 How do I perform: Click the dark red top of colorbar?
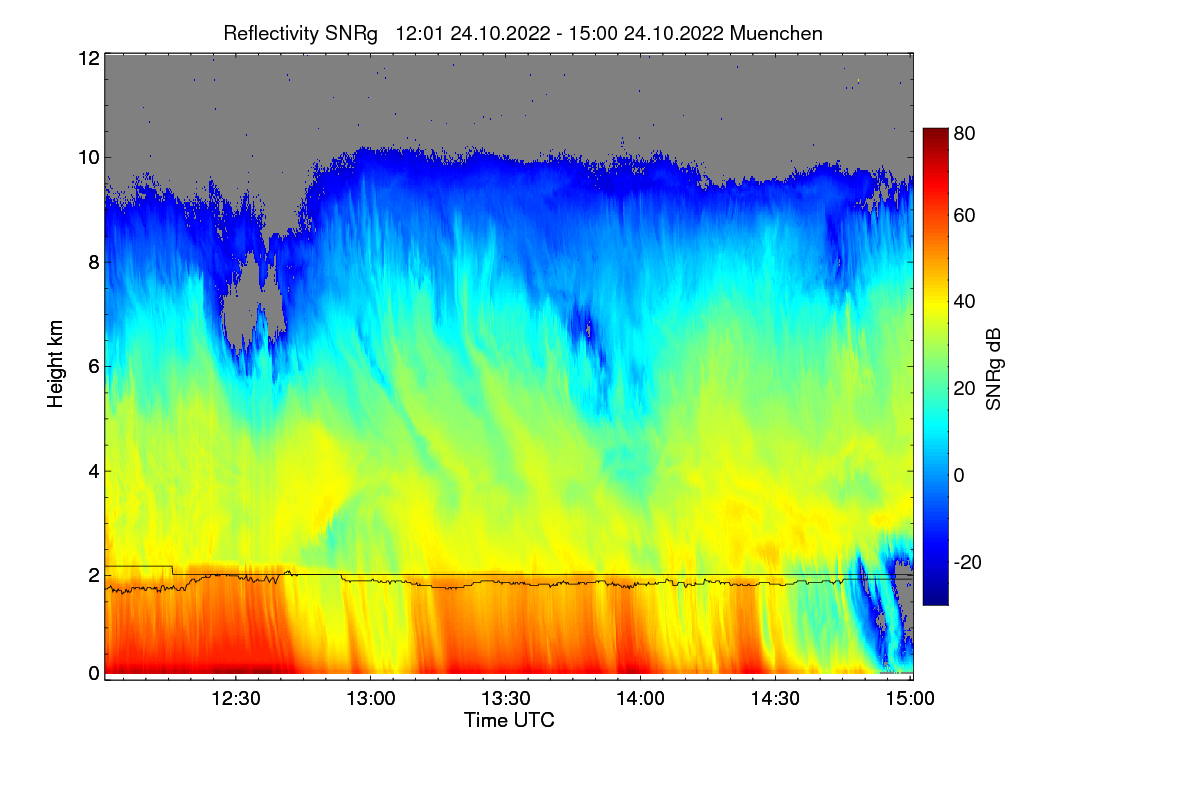pos(934,135)
